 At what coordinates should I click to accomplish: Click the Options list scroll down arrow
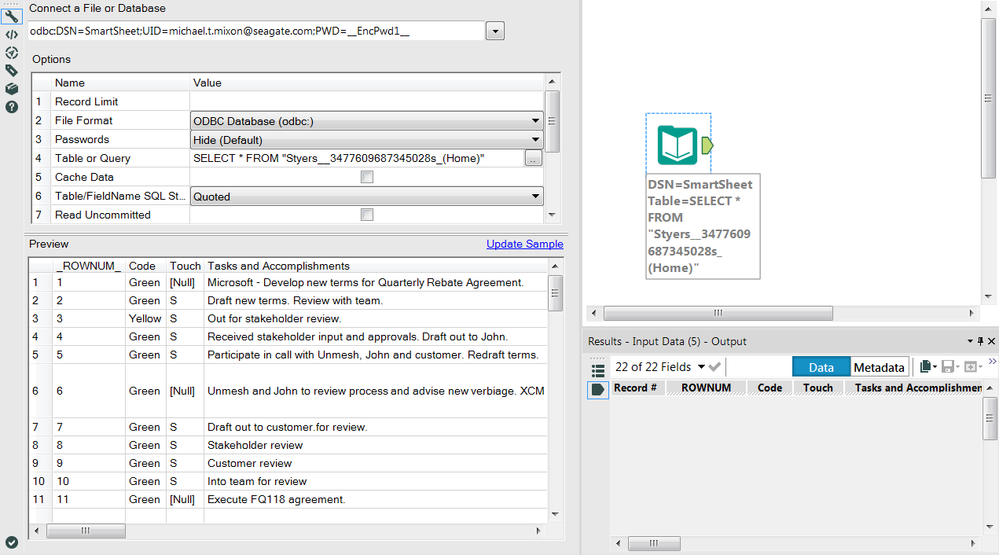click(x=552, y=215)
